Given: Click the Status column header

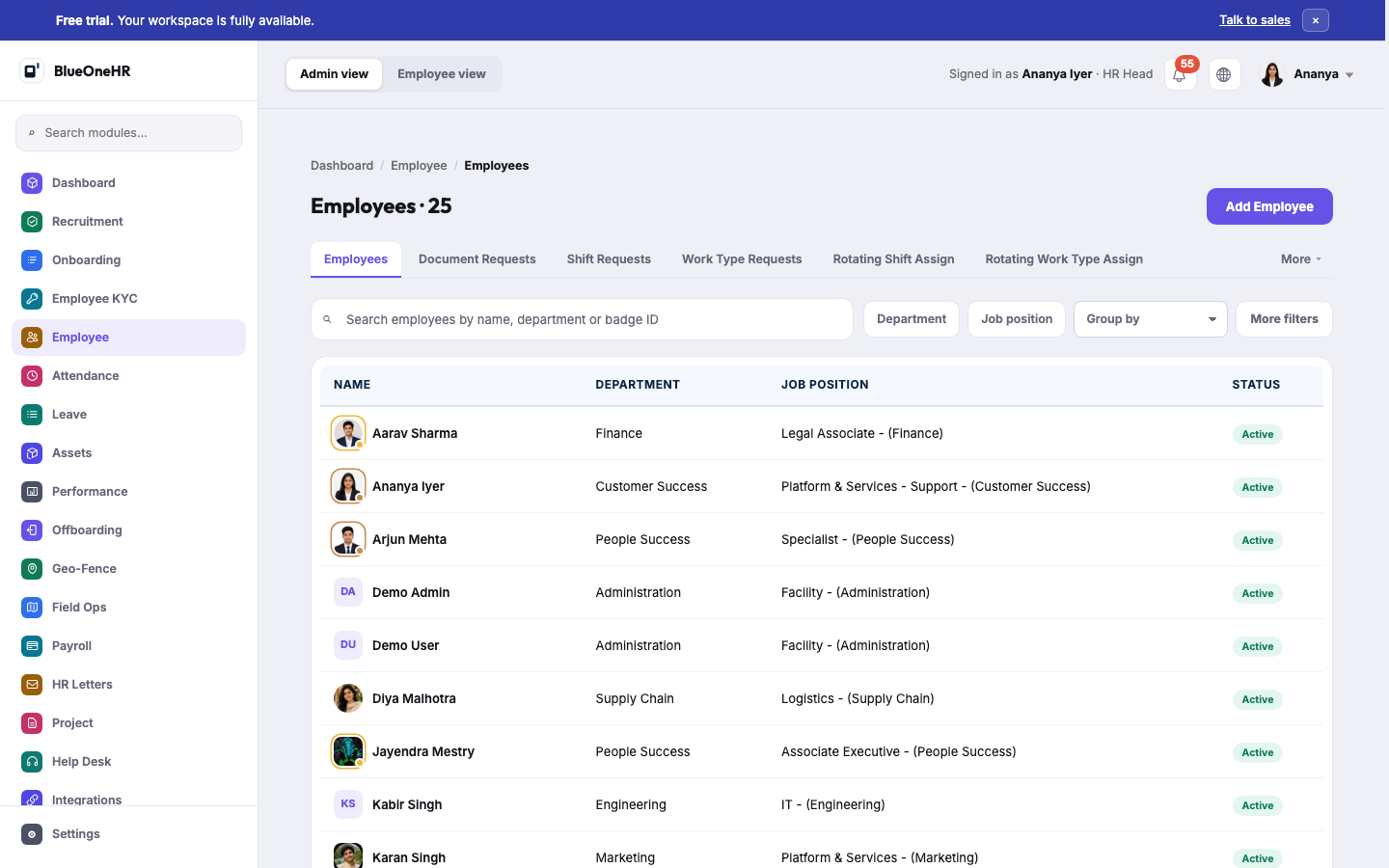Looking at the screenshot, I should coord(1256,385).
